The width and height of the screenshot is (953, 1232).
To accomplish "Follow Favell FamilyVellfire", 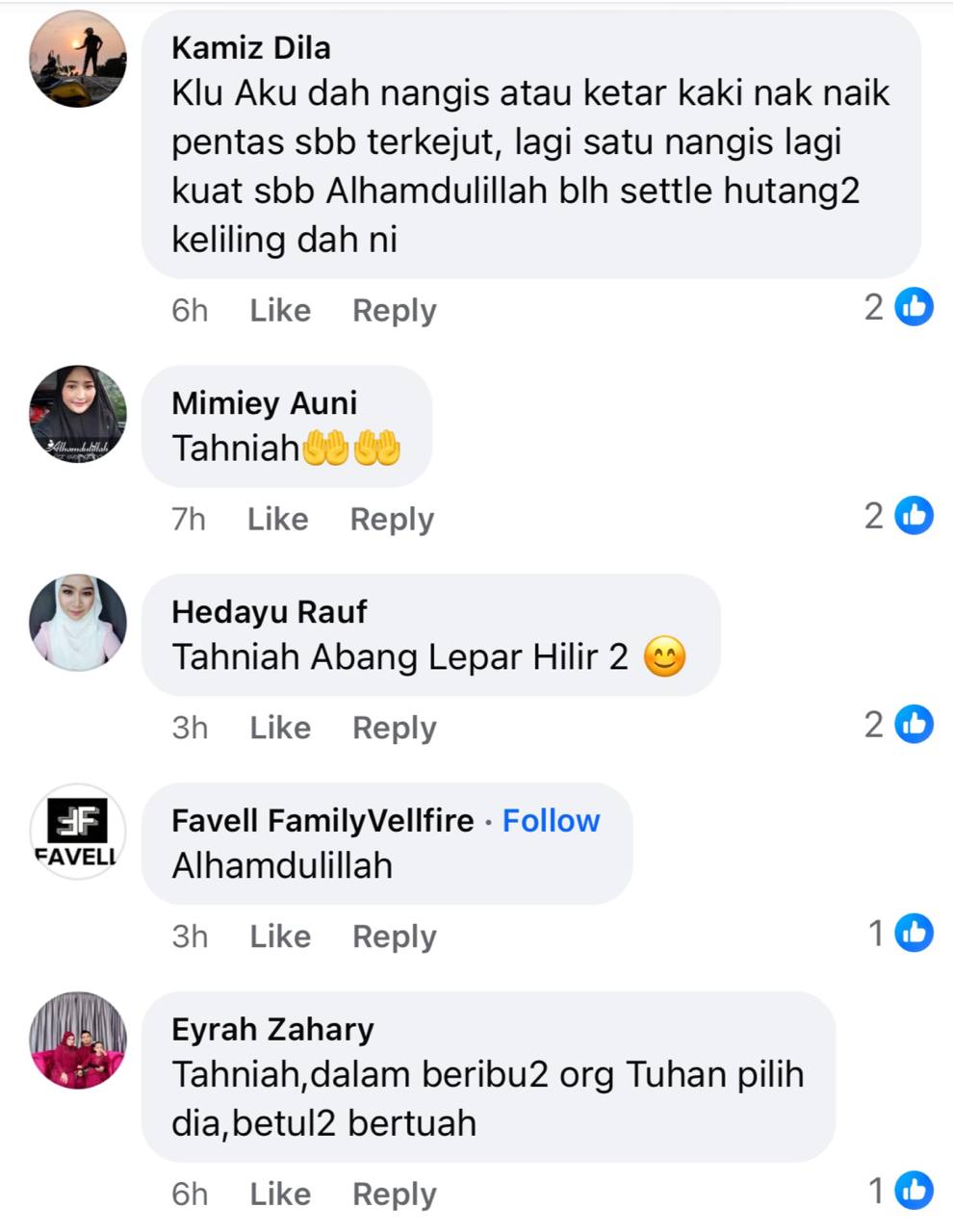I will 551,820.
